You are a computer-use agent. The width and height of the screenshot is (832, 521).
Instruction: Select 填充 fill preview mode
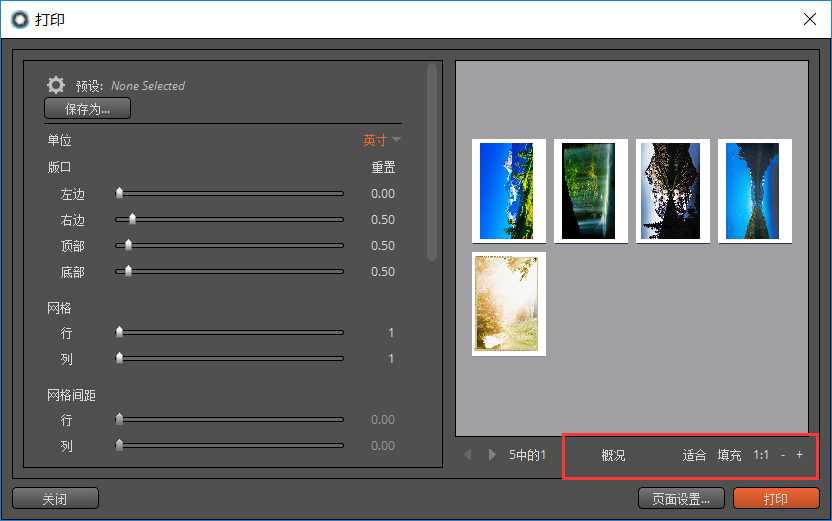[x=729, y=455]
